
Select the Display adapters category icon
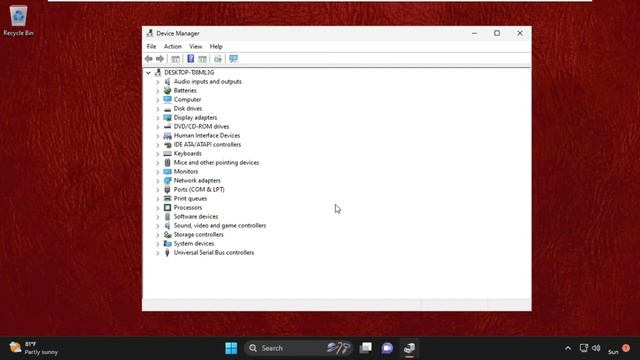click(167, 118)
